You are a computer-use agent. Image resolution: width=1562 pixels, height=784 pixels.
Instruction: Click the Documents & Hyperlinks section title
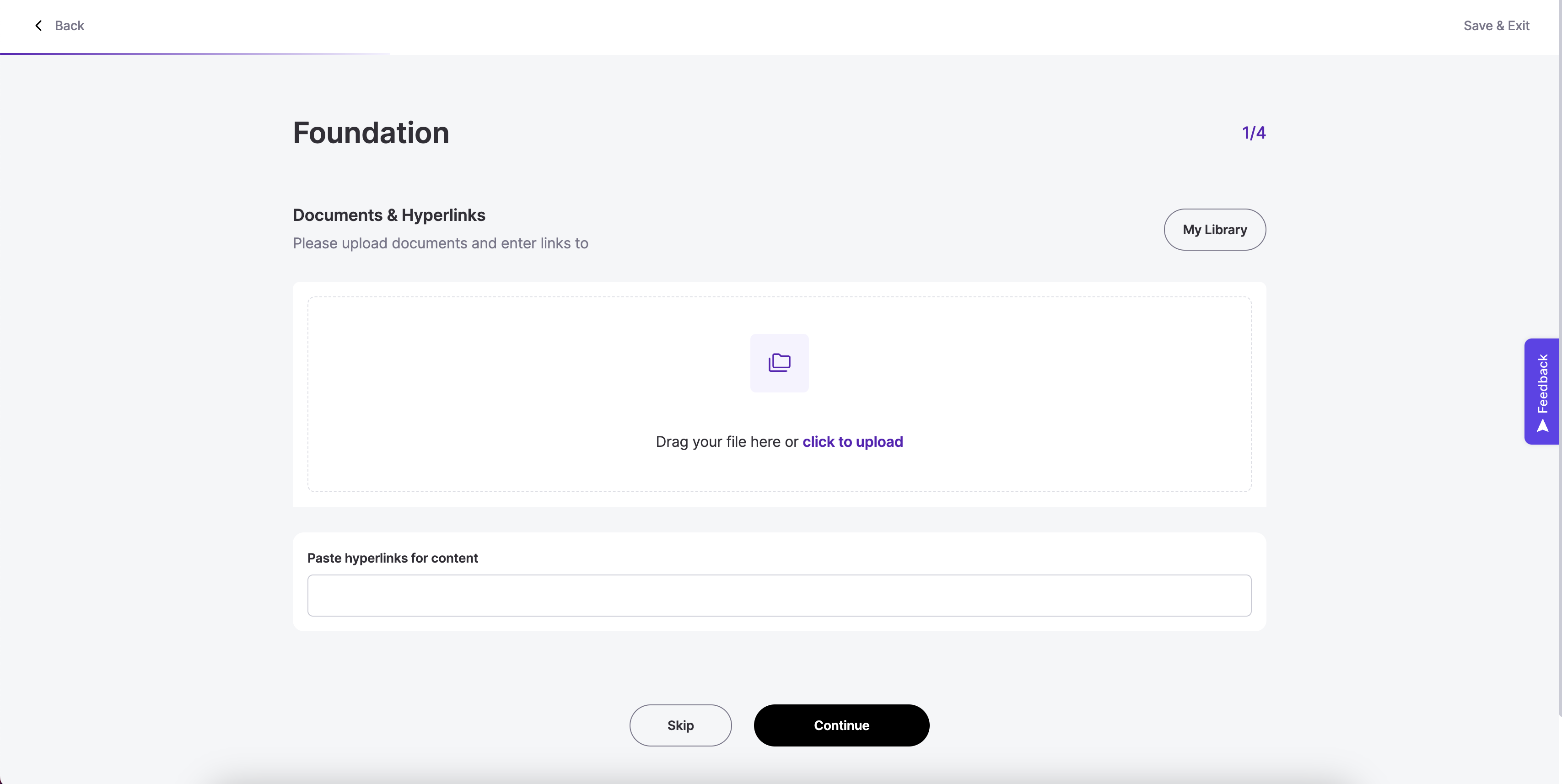pos(389,215)
